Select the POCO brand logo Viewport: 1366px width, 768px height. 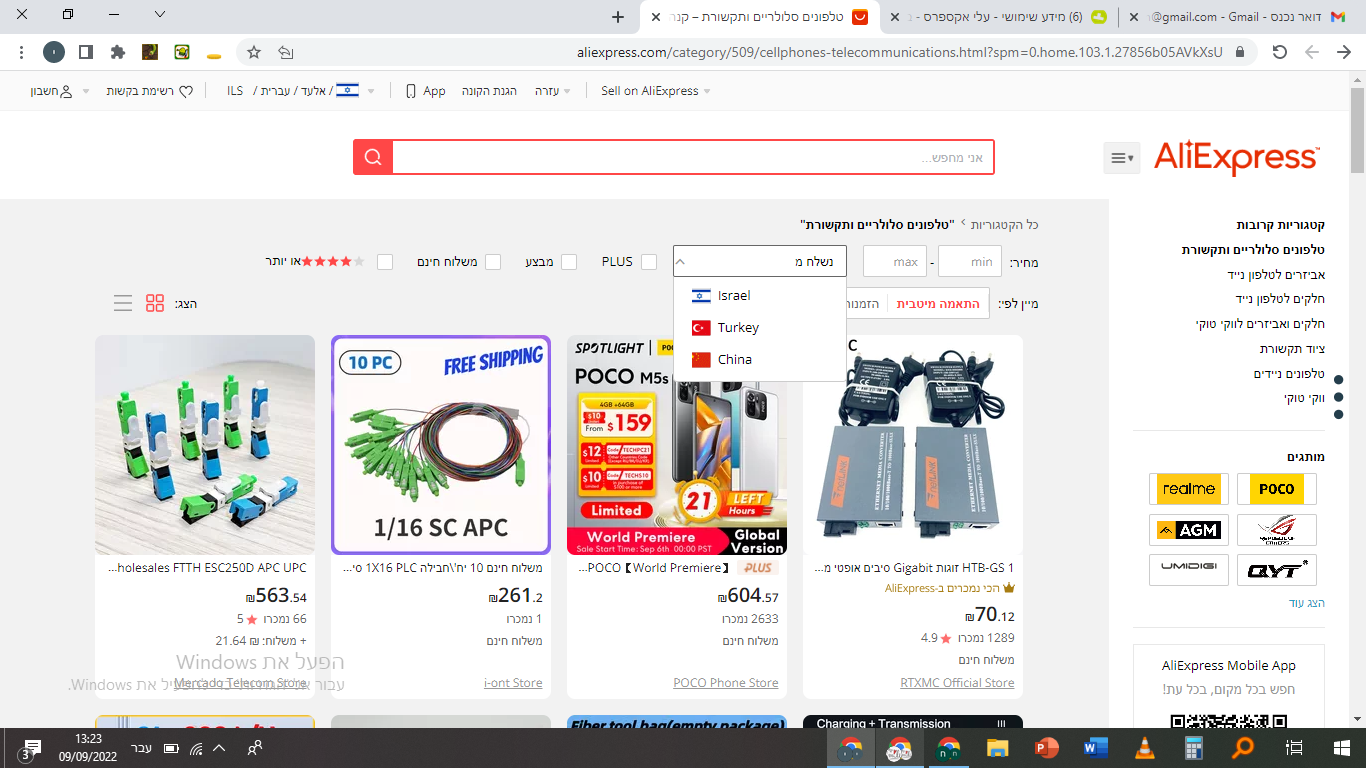pyautogui.click(x=1277, y=489)
